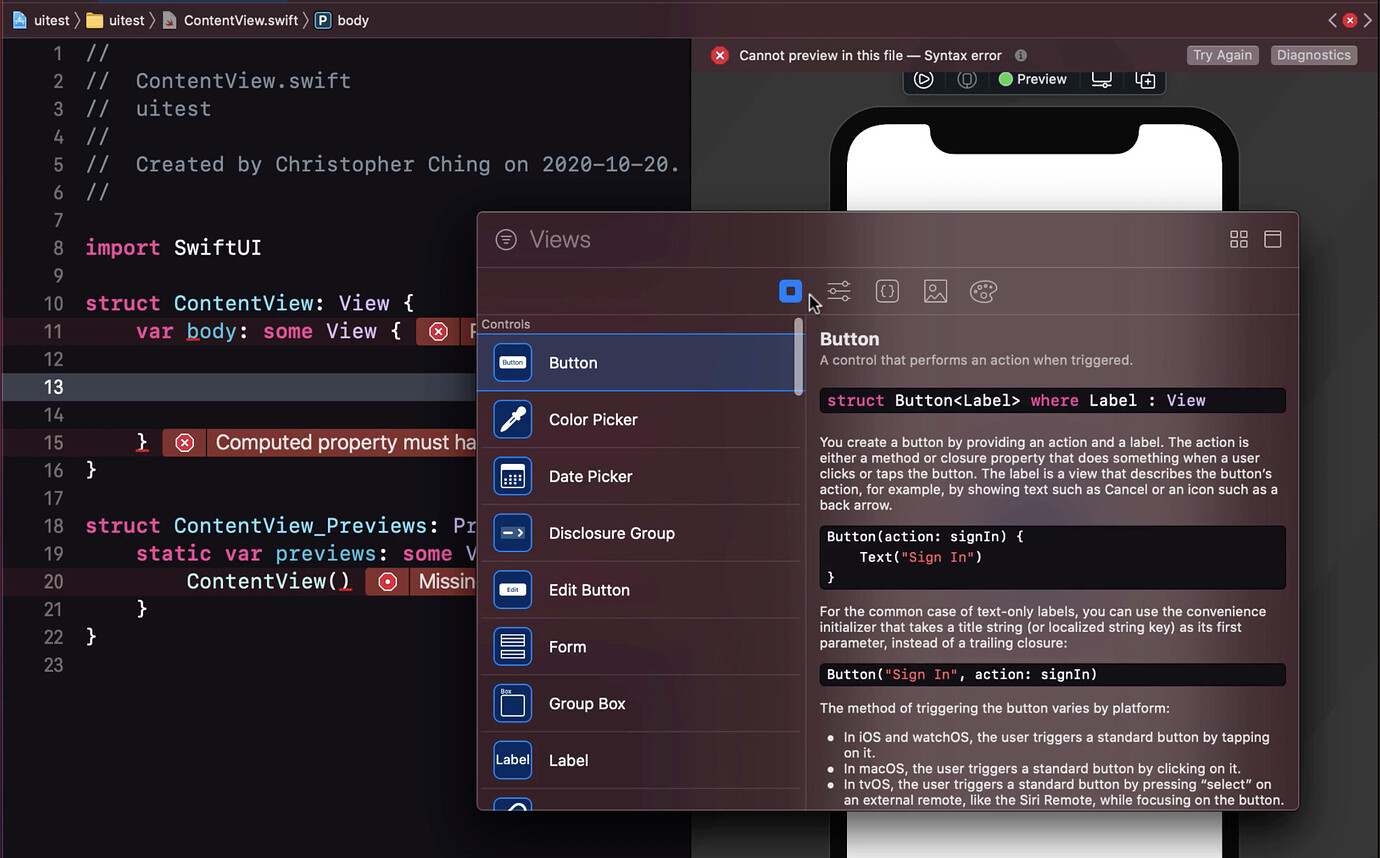The width and height of the screenshot is (1380, 858).
Task: Open the Media library image tab
Action: pyautogui.click(x=935, y=291)
